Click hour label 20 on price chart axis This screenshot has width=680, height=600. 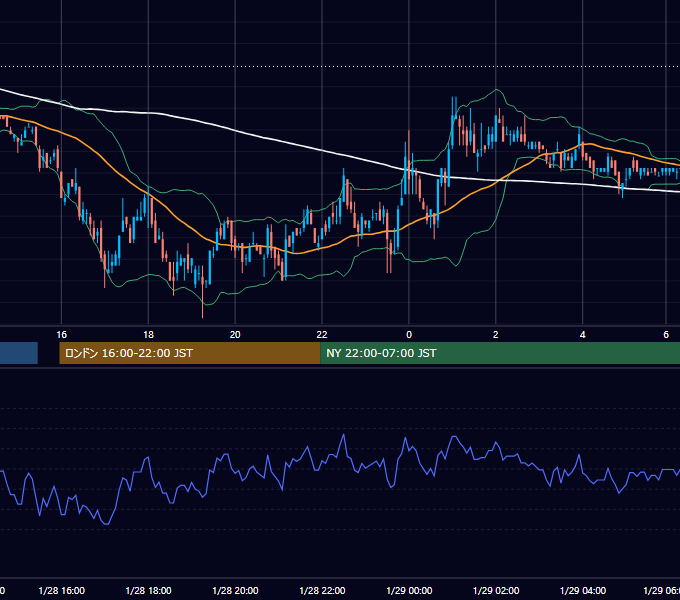235,334
